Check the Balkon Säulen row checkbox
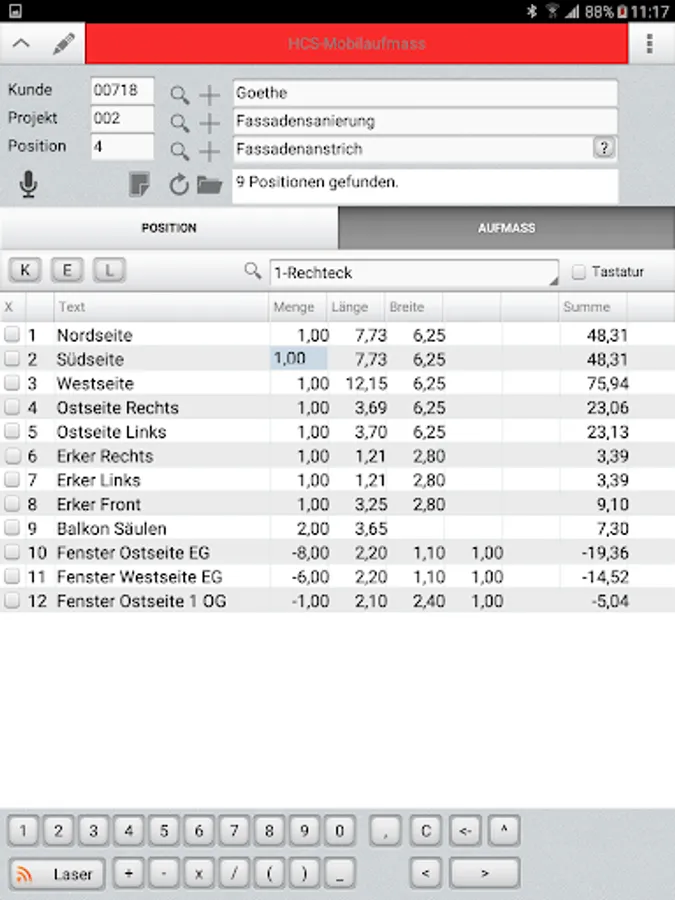Screen dimensions: 675x900 tap(12, 527)
